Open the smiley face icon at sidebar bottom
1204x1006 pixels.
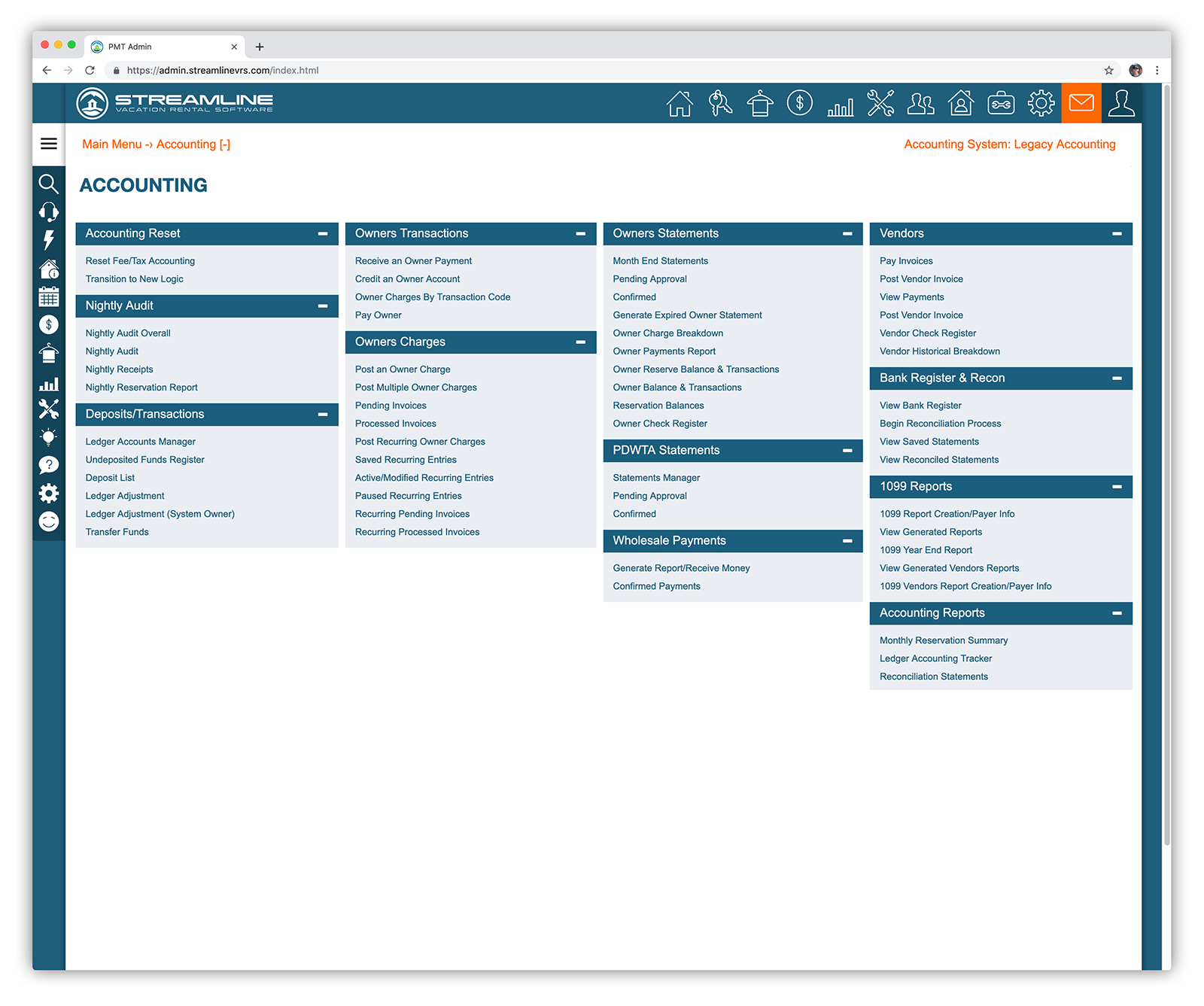tap(48, 521)
